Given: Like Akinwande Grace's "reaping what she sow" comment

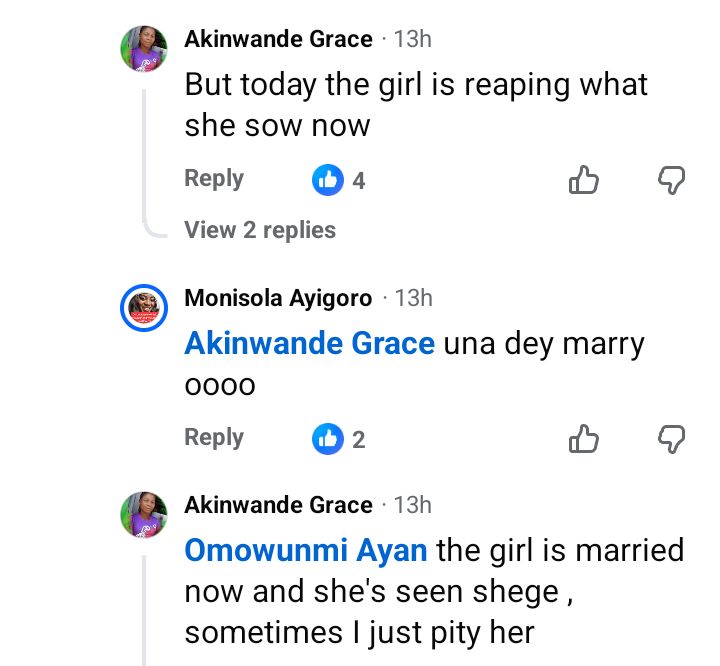Looking at the screenshot, I should (x=583, y=180).
